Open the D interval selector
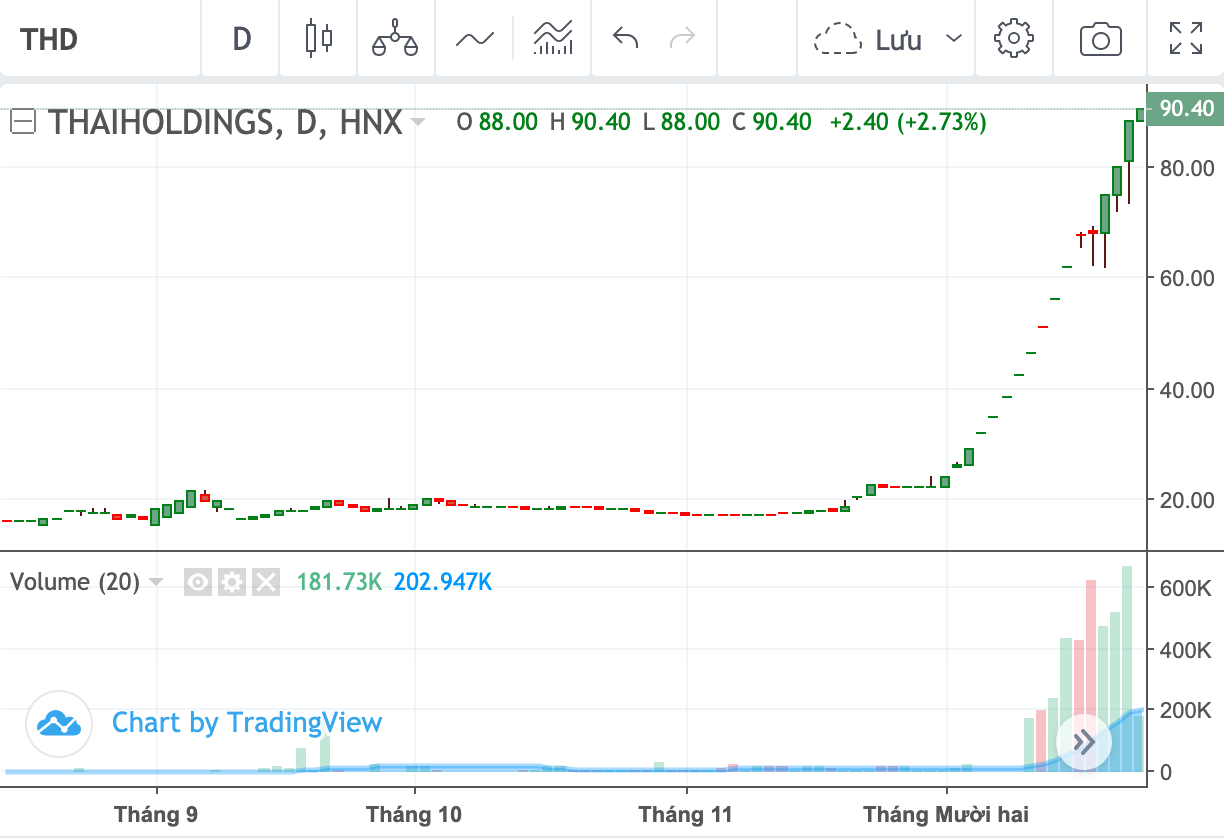 241,40
